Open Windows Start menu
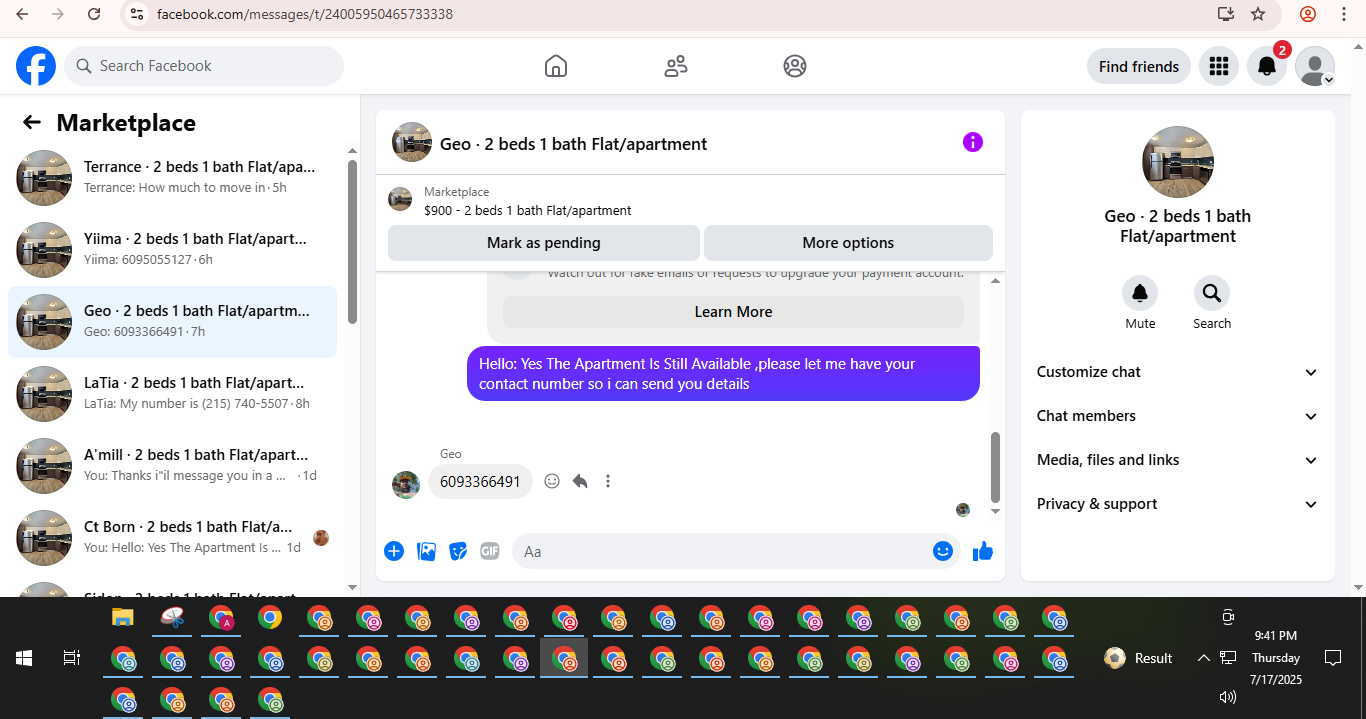Viewport: 1366px width, 719px height. click(x=24, y=658)
